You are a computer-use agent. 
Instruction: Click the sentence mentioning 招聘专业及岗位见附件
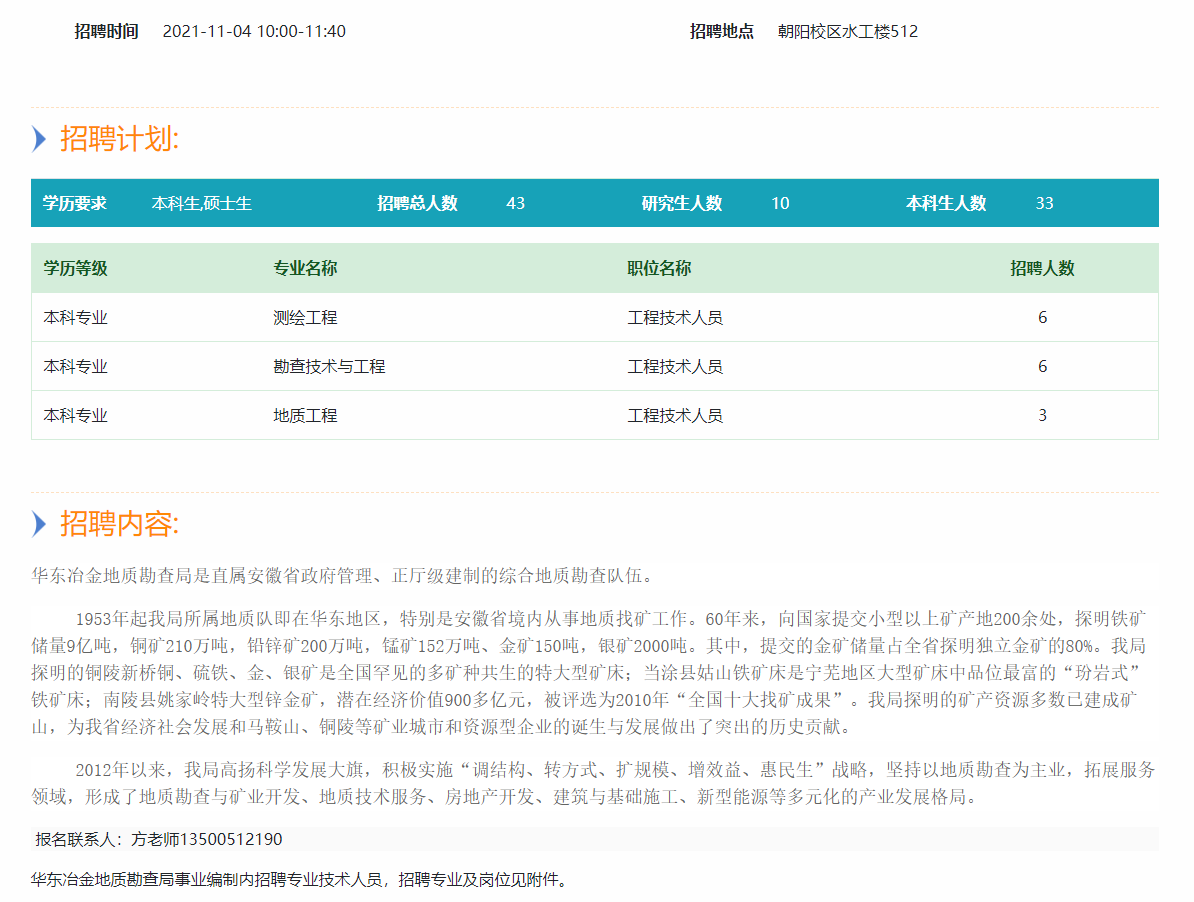pos(300,880)
